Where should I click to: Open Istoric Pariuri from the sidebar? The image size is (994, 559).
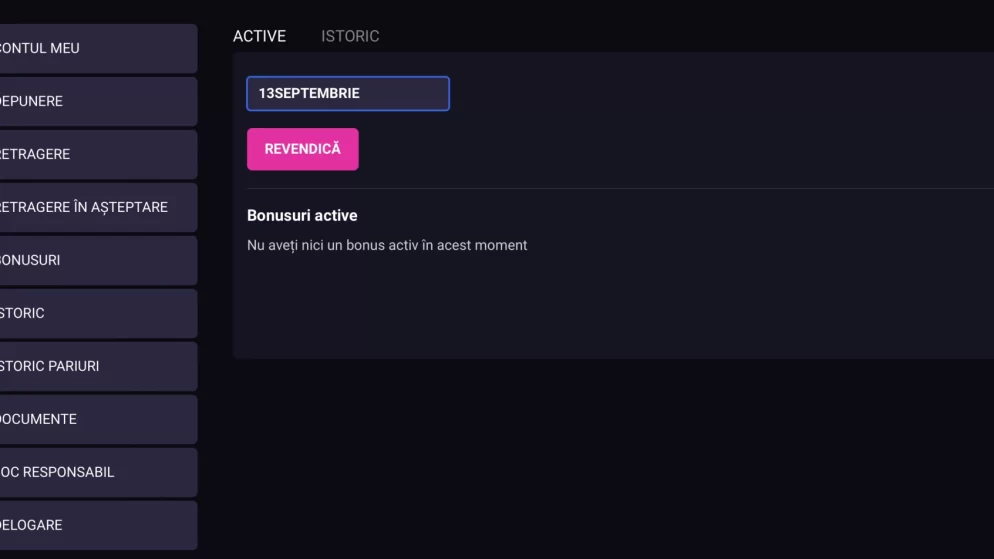[x=98, y=366]
